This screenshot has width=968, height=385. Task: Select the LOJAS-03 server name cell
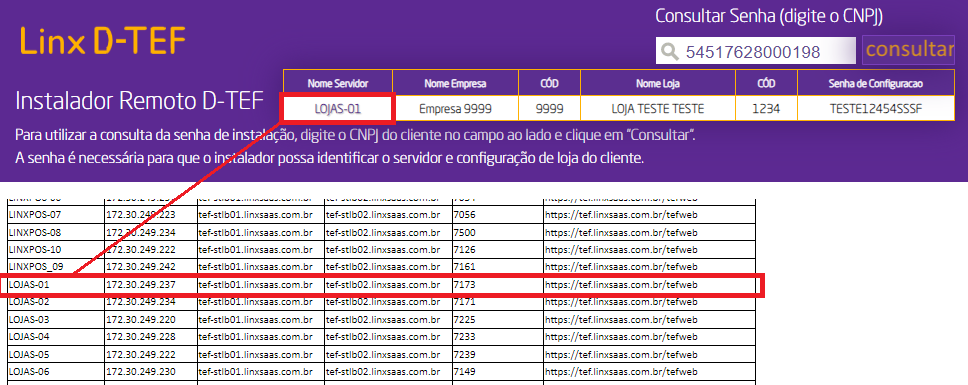[56, 320]
